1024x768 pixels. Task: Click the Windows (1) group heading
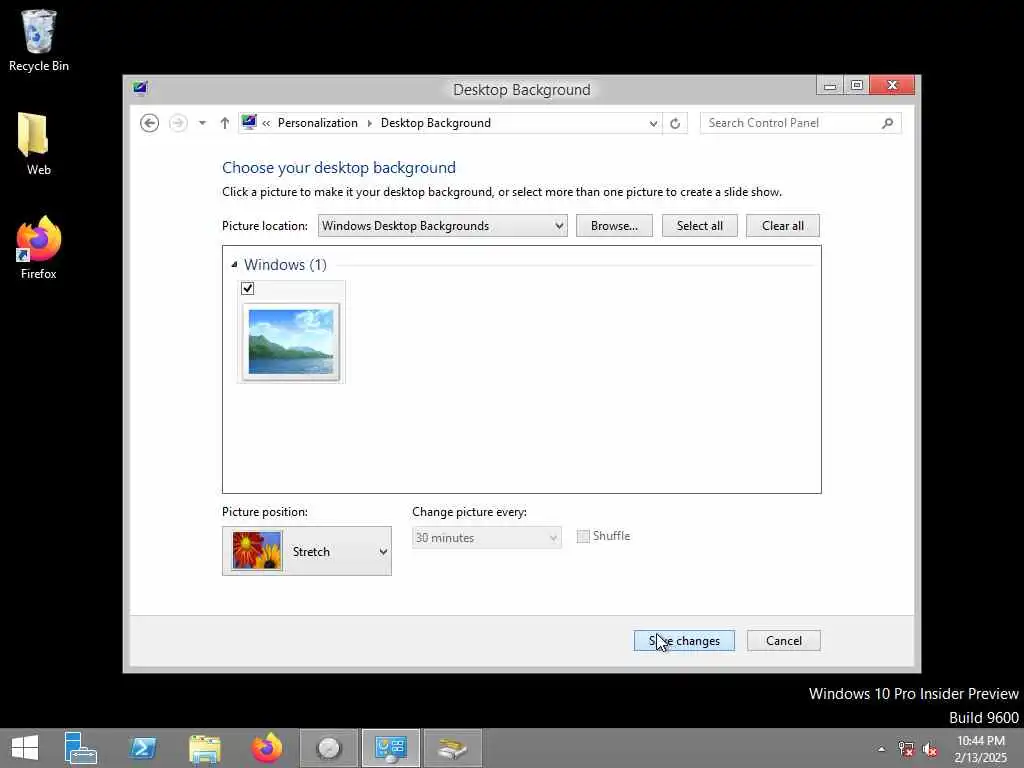click(x=285, y=264)
